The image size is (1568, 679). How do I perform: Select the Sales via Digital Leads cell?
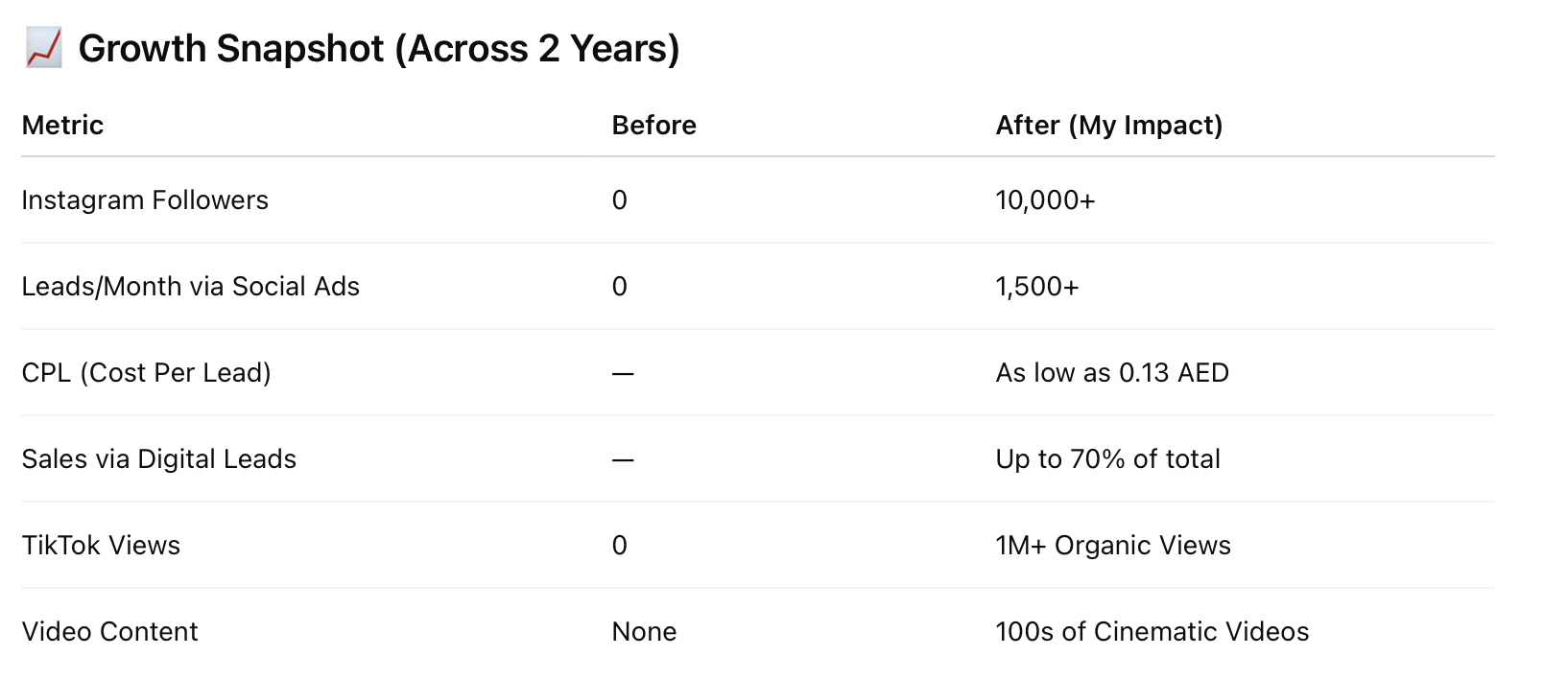tap(158, 459)
